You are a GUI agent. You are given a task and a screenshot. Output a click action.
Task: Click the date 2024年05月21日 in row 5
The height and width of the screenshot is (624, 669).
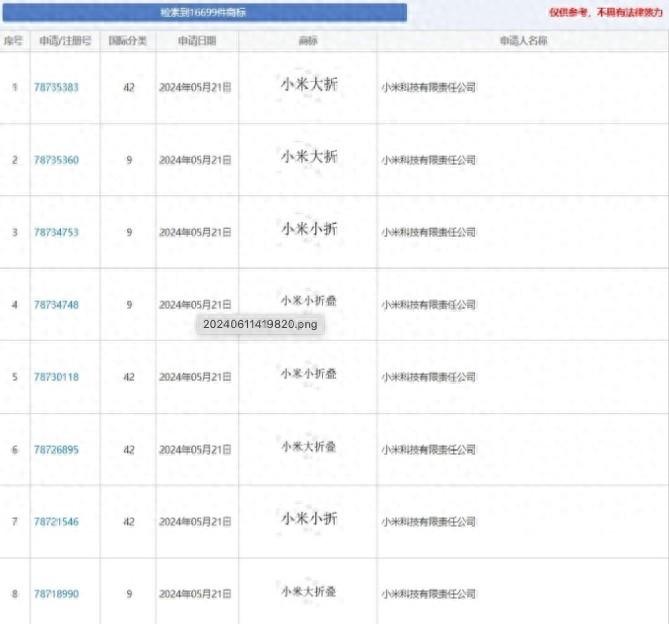click(195, 377)
